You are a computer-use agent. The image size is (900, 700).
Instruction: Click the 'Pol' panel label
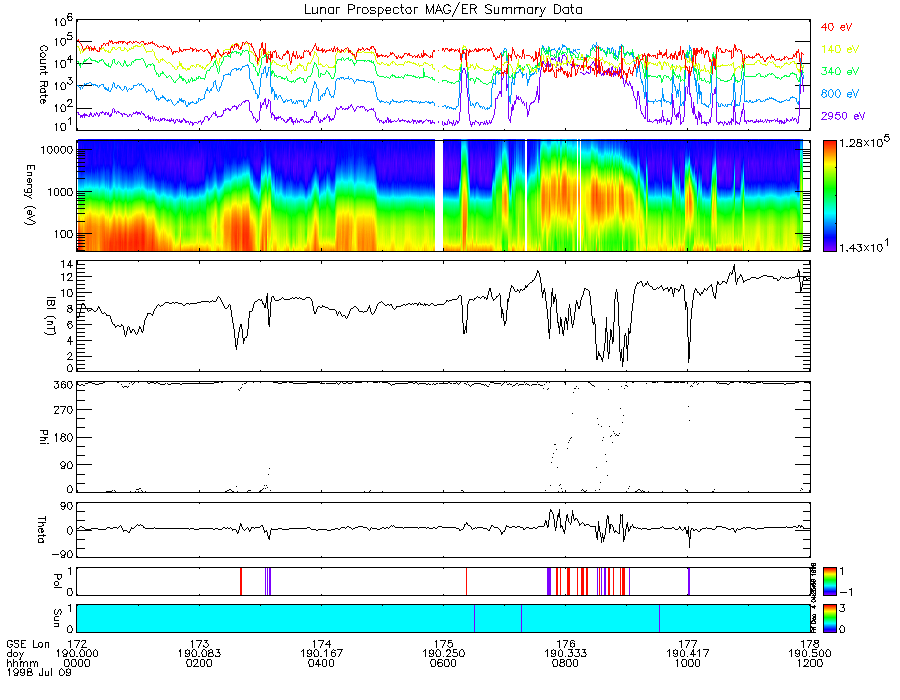click(x=57, y=581)
